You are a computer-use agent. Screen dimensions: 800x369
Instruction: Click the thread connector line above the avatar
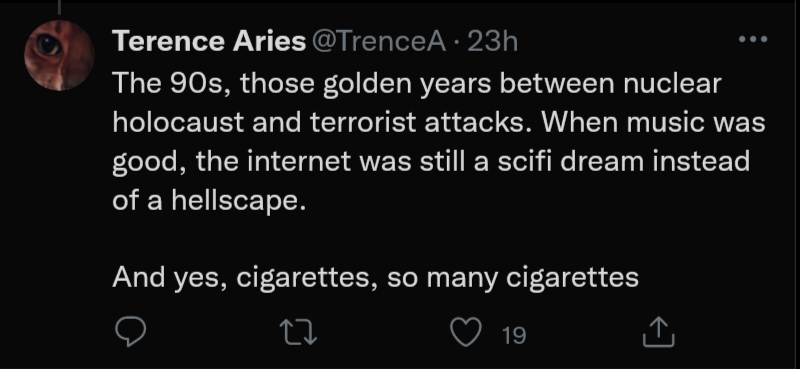pos(59,7)
